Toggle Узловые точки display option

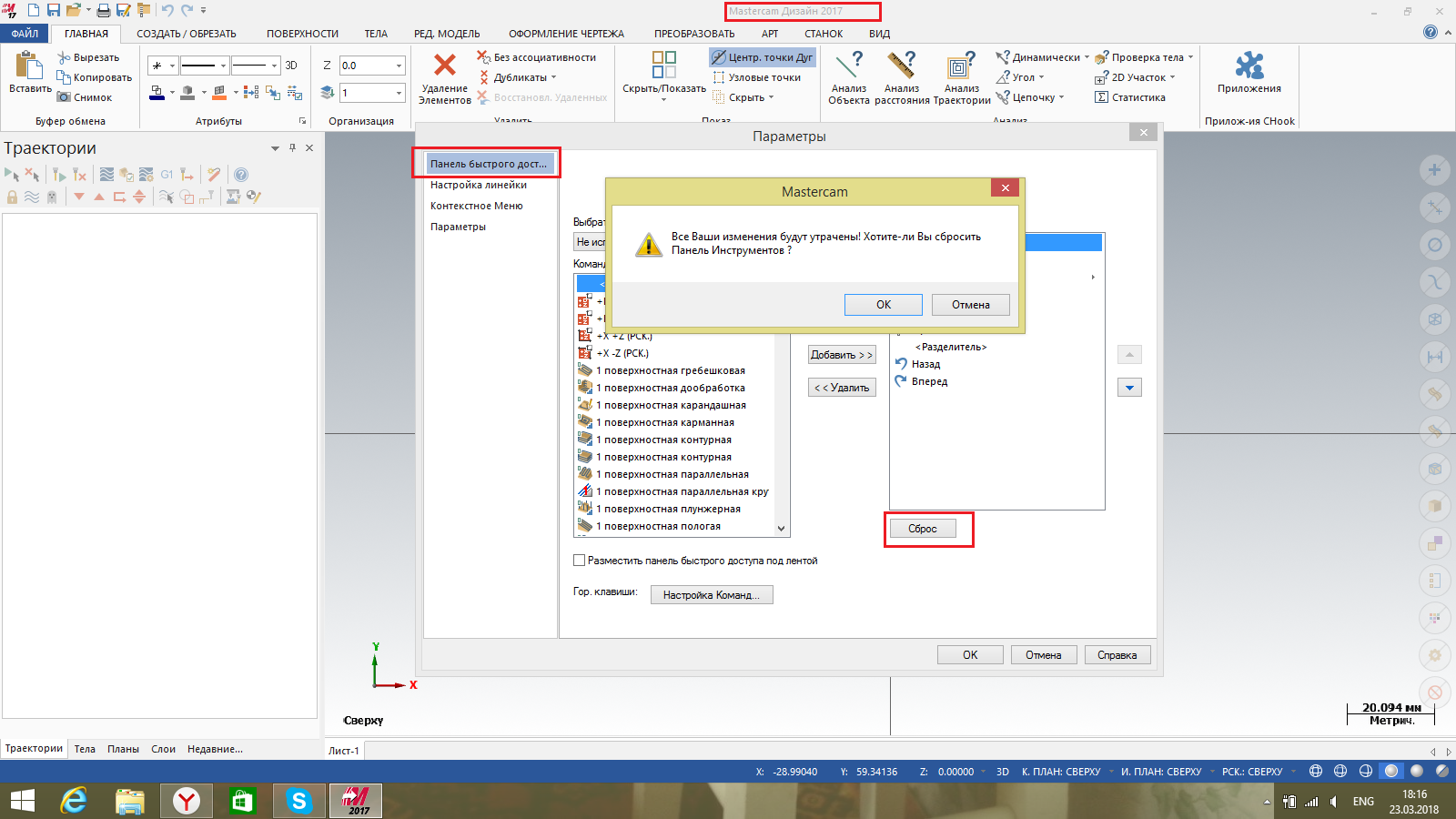(x=757, y=77)
